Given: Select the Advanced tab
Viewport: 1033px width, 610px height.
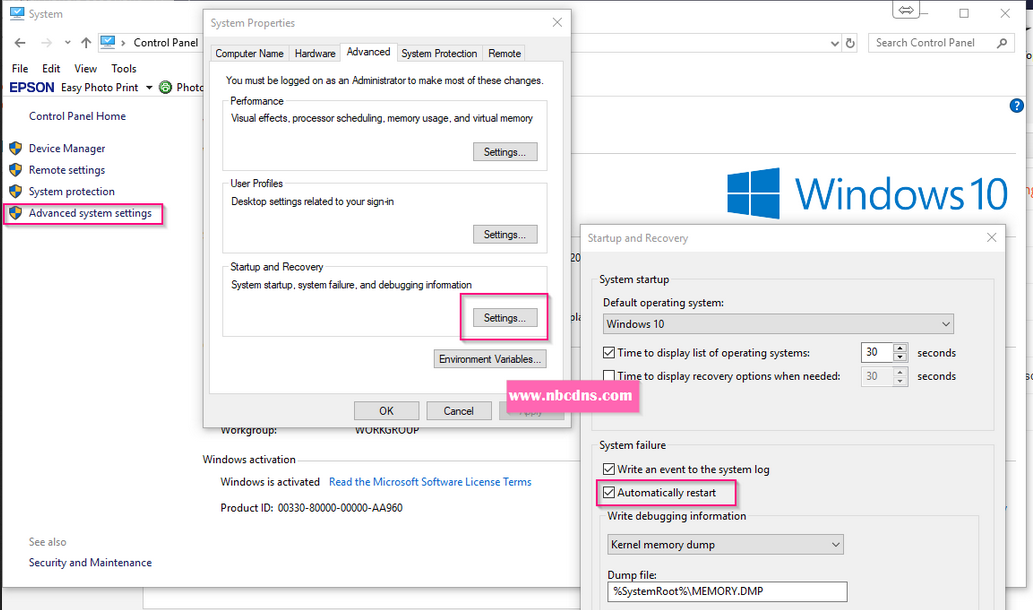Looking at the screenshot, I should click(368, 52).
